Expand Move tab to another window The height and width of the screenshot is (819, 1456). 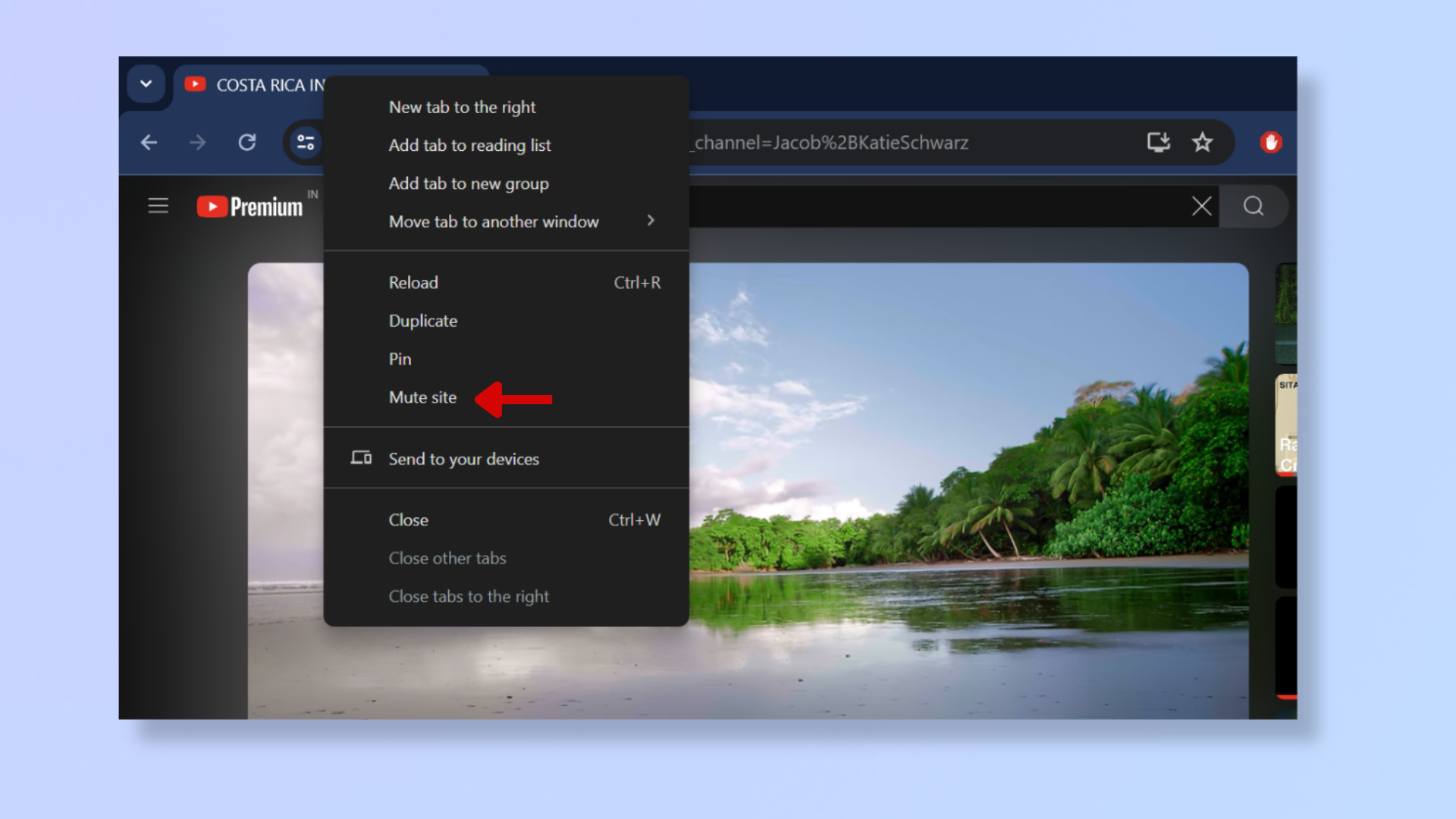[651, 221]
